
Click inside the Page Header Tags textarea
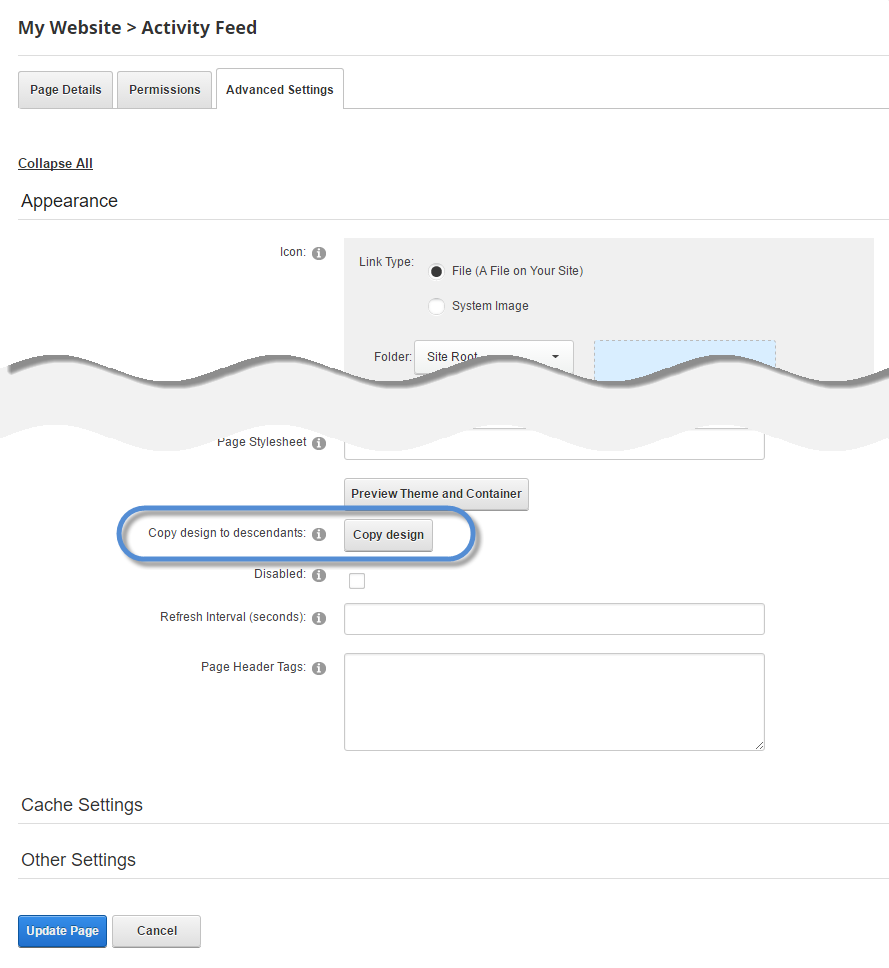tap(554, 701)
